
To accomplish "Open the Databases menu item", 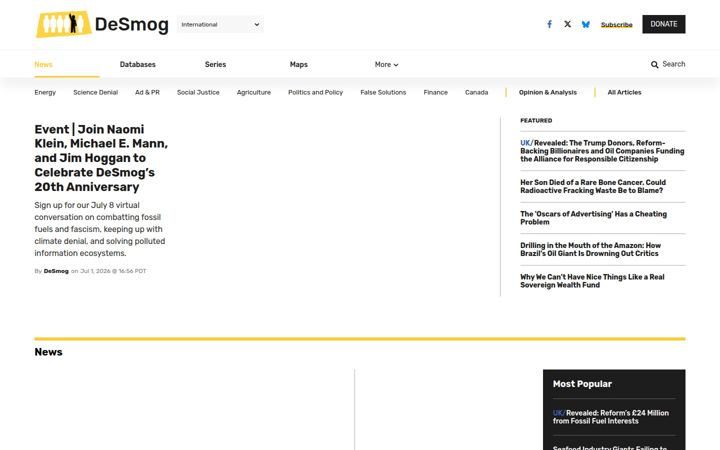I will (137, 65).
